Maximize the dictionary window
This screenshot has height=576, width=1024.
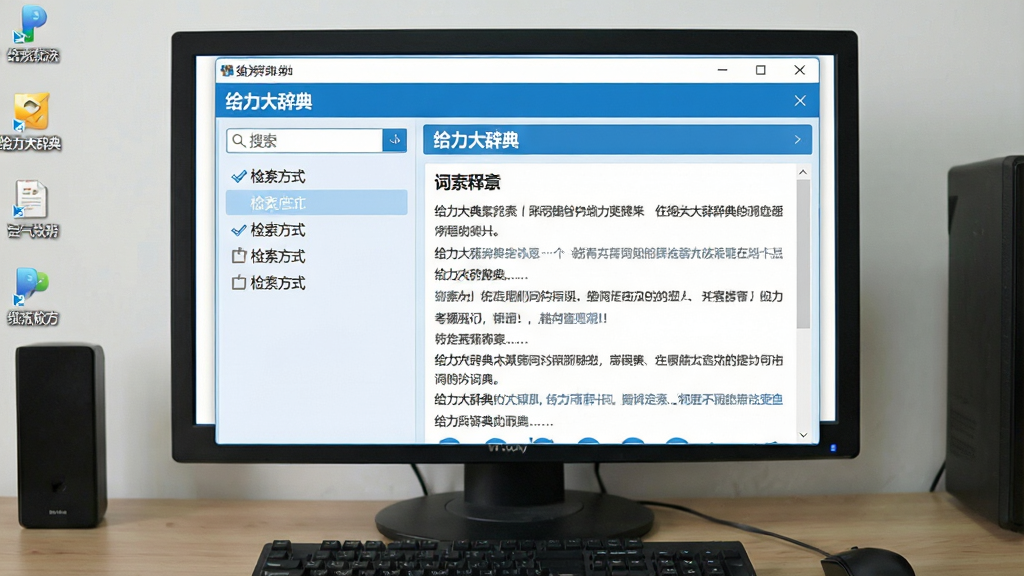(x=761, y=70)
